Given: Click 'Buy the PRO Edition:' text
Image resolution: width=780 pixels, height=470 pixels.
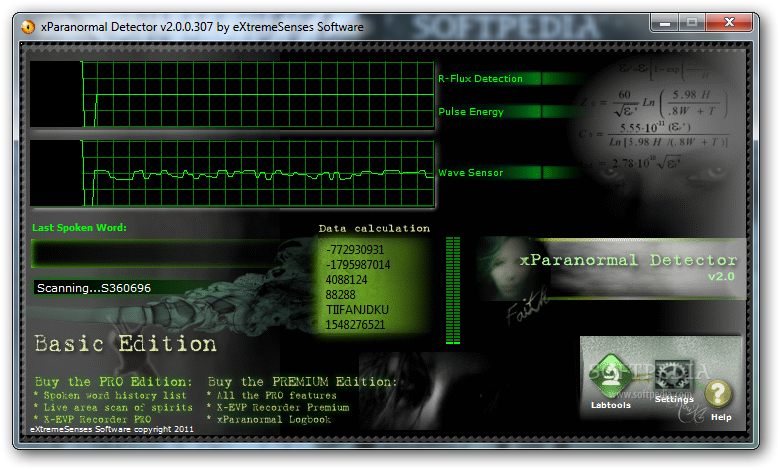Looking at the screenshot, I should point(113,382).
